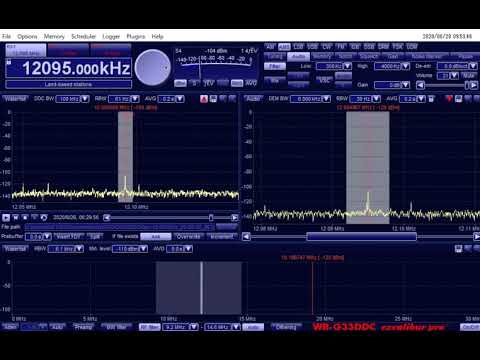
Task: Open the File menu
Action: 6,36
